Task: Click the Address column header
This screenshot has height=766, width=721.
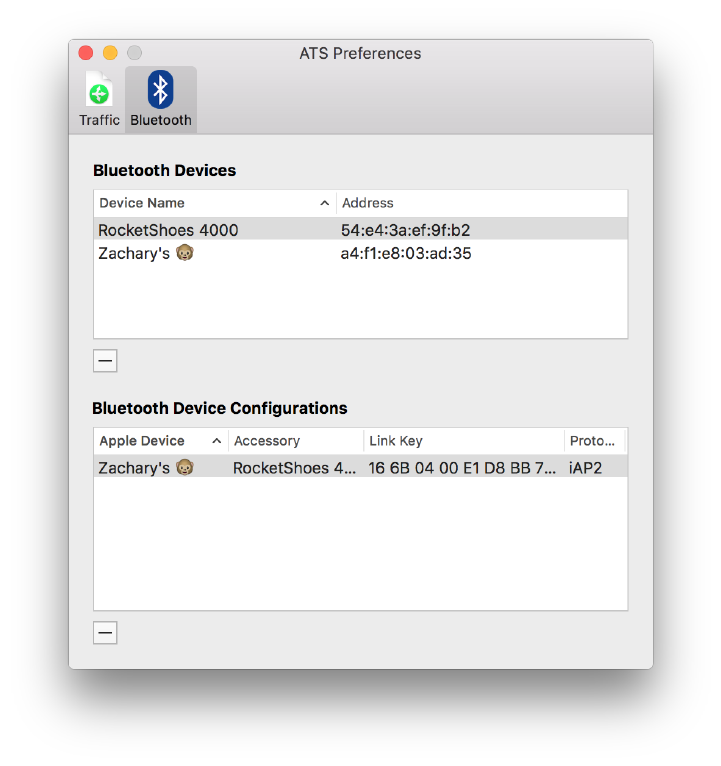Action: (480, 203)
